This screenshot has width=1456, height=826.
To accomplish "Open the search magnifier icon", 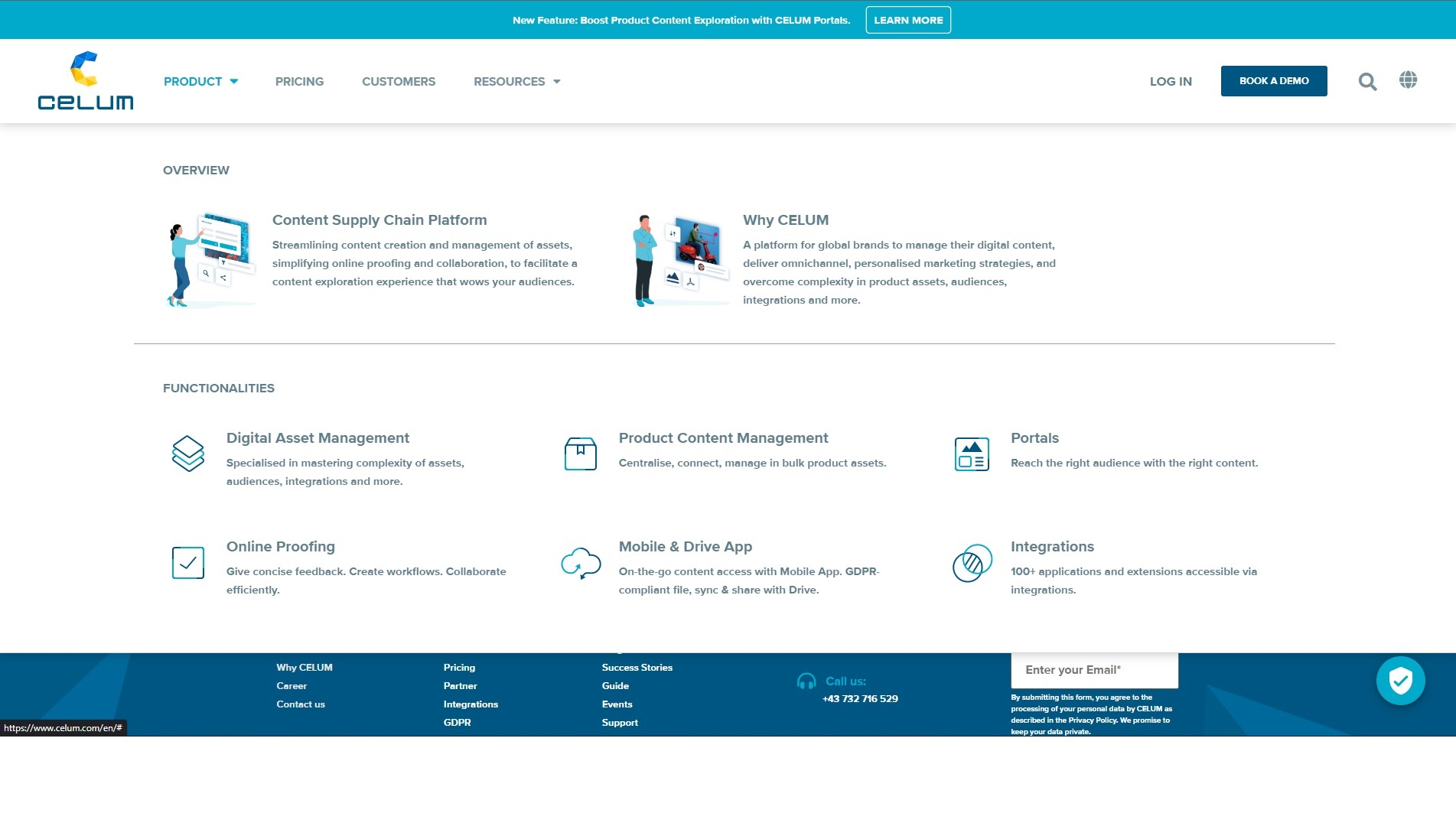I will tap(1367, 82).
